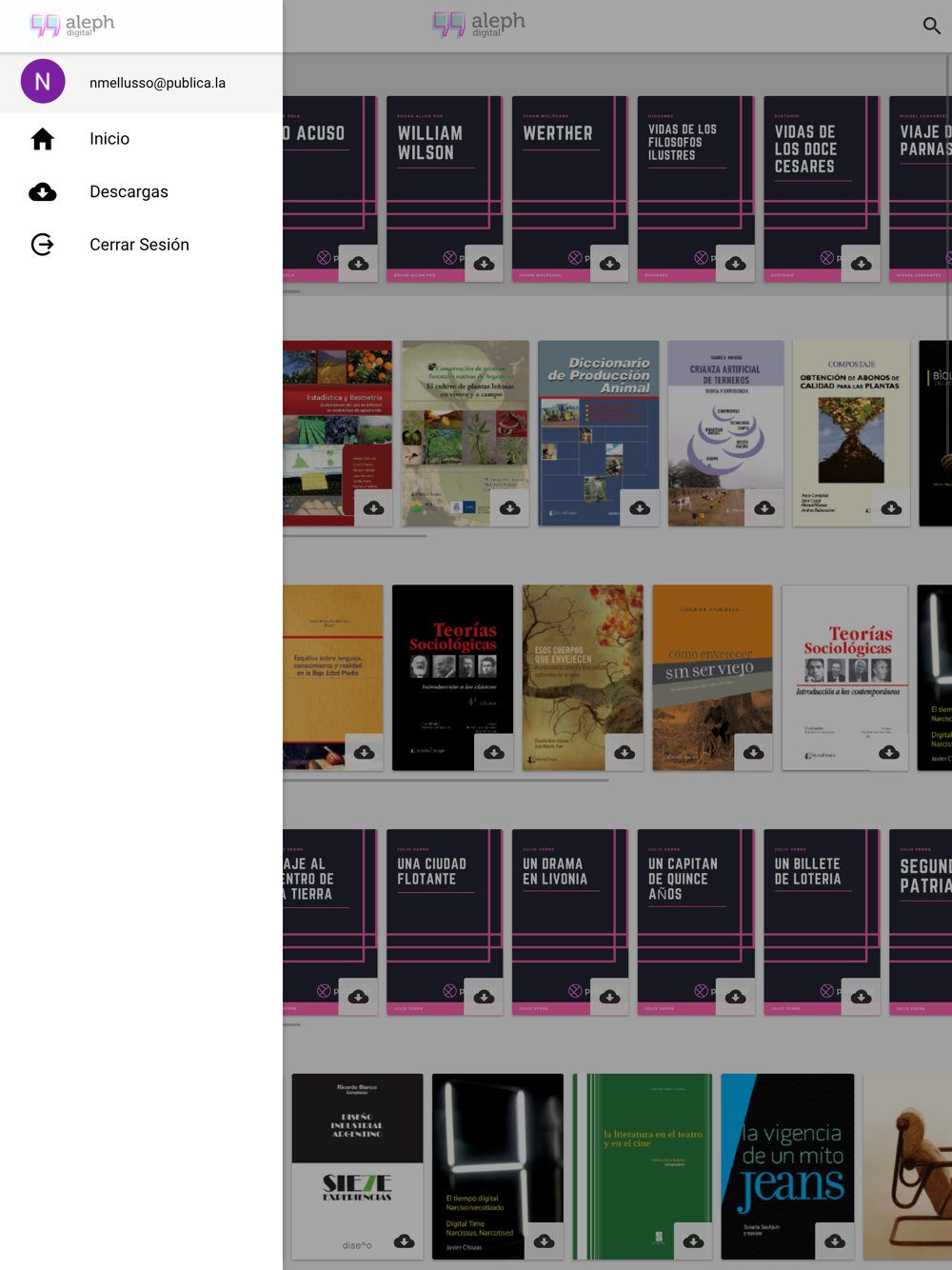
Task: Click the cloud download icon beside Descargas
Action: [x=42, y=192]
